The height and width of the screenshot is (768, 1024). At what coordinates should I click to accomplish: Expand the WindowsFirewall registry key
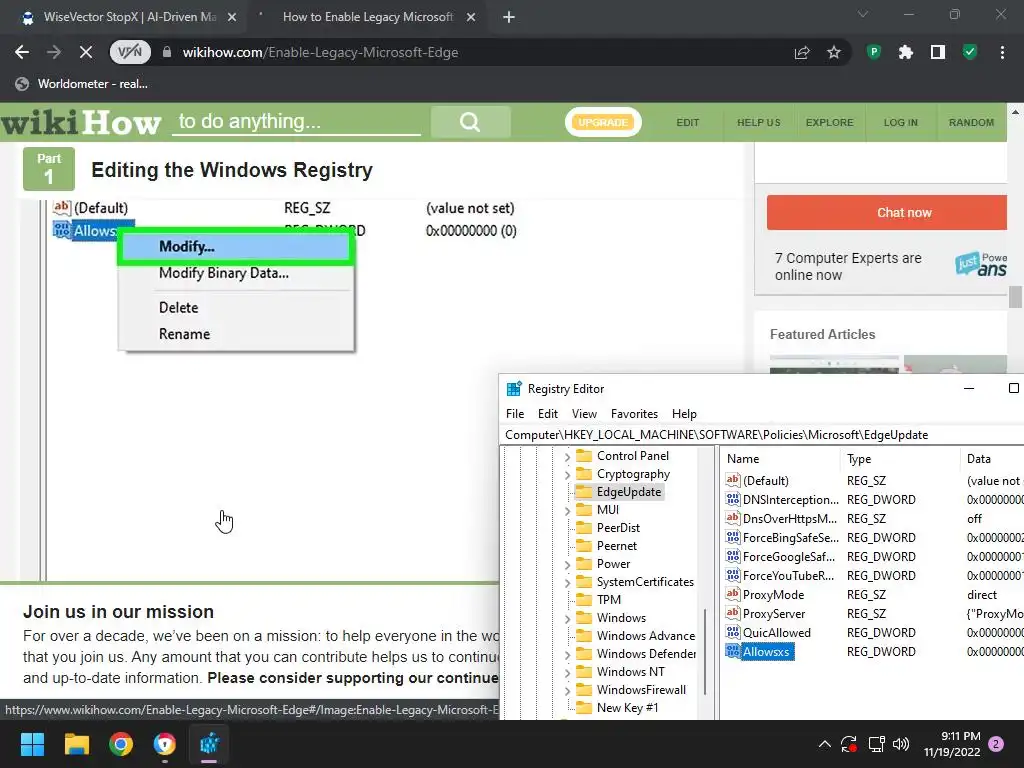tap(567, 690)
